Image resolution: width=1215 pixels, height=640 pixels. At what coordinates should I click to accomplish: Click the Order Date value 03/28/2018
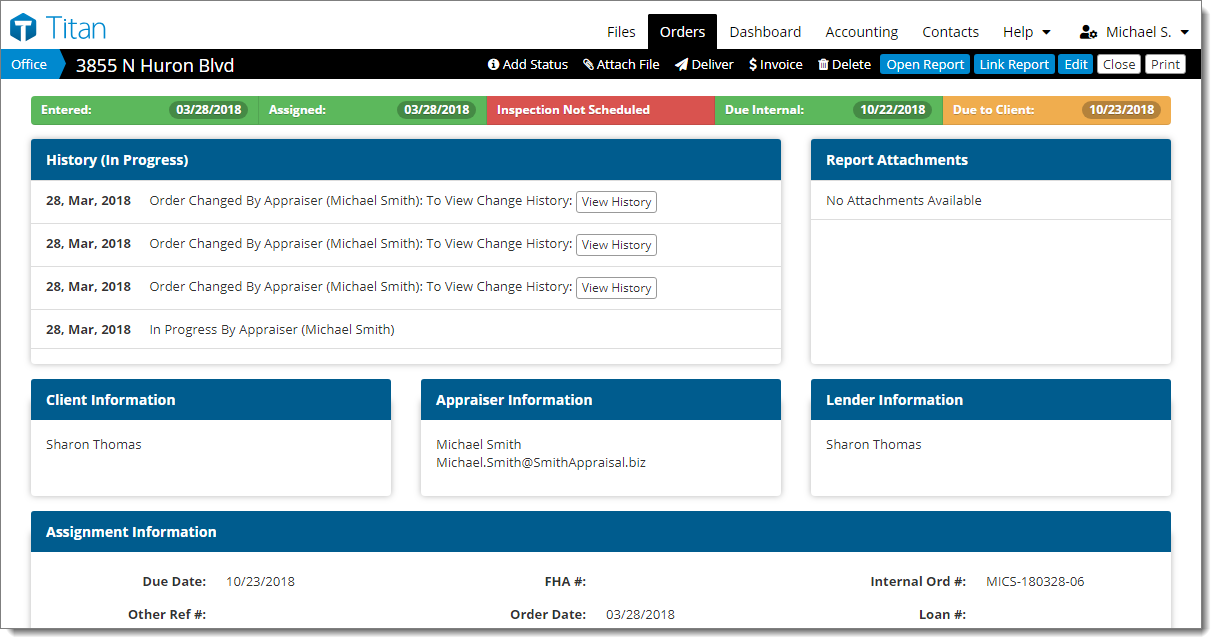(x=640, y=614)
